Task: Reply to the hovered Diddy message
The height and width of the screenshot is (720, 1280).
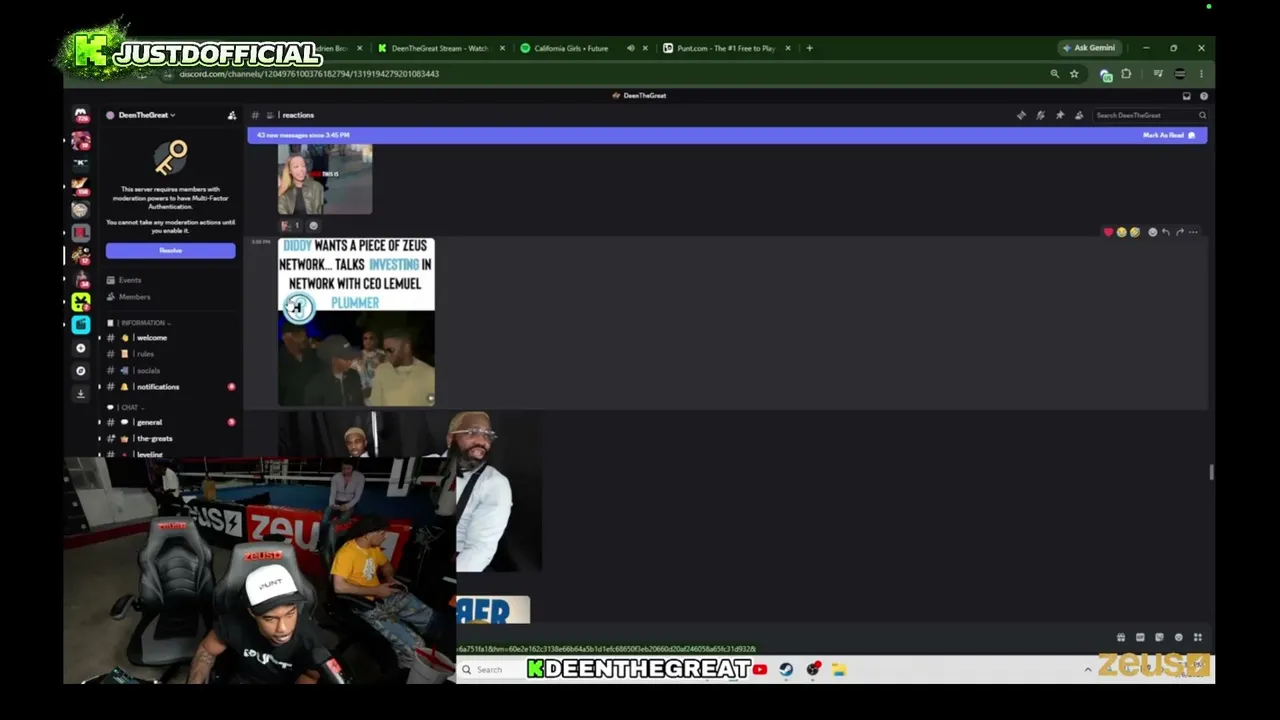Action: 1166,232
